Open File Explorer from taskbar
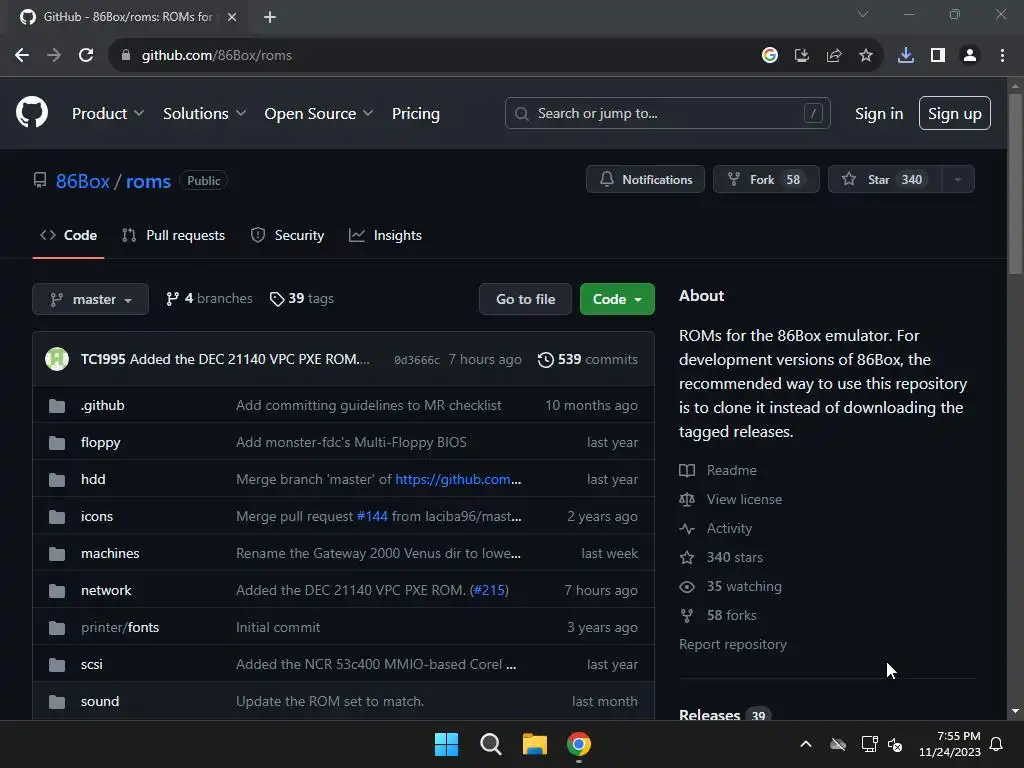The width and height of the screenshot is (1024, 768). [x=535, y=744]
